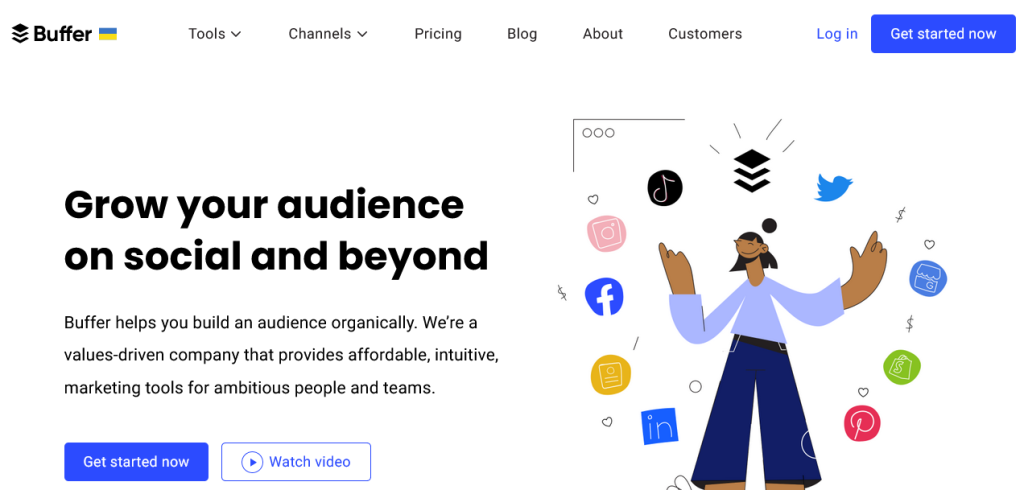The image size is (1024, 490).
Task: Click the TikTok icon in illustration
Action: [x=665, y=188]
